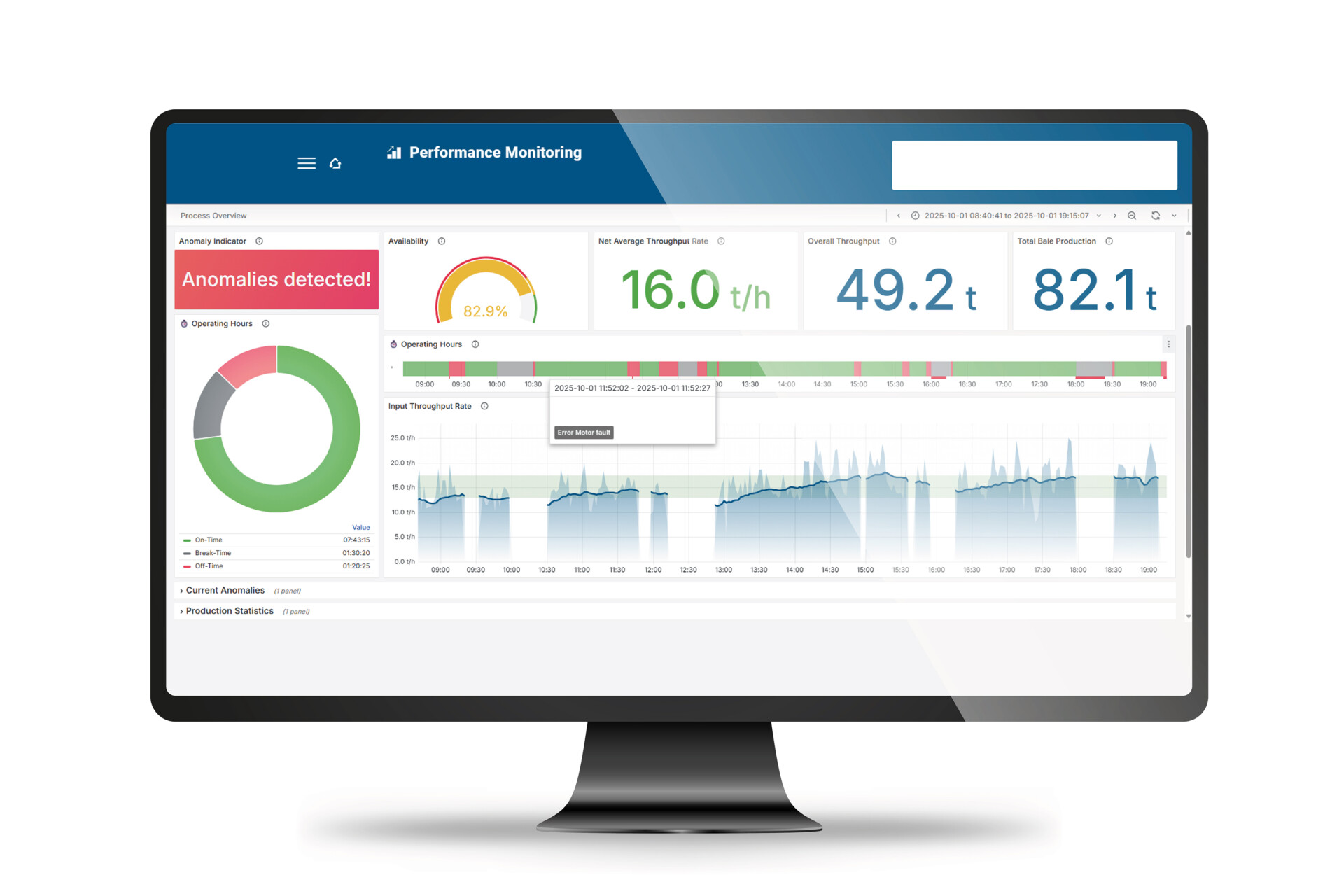Click the home icon in header
This screenshot has width=1344, height=896.
click(335, 163)
